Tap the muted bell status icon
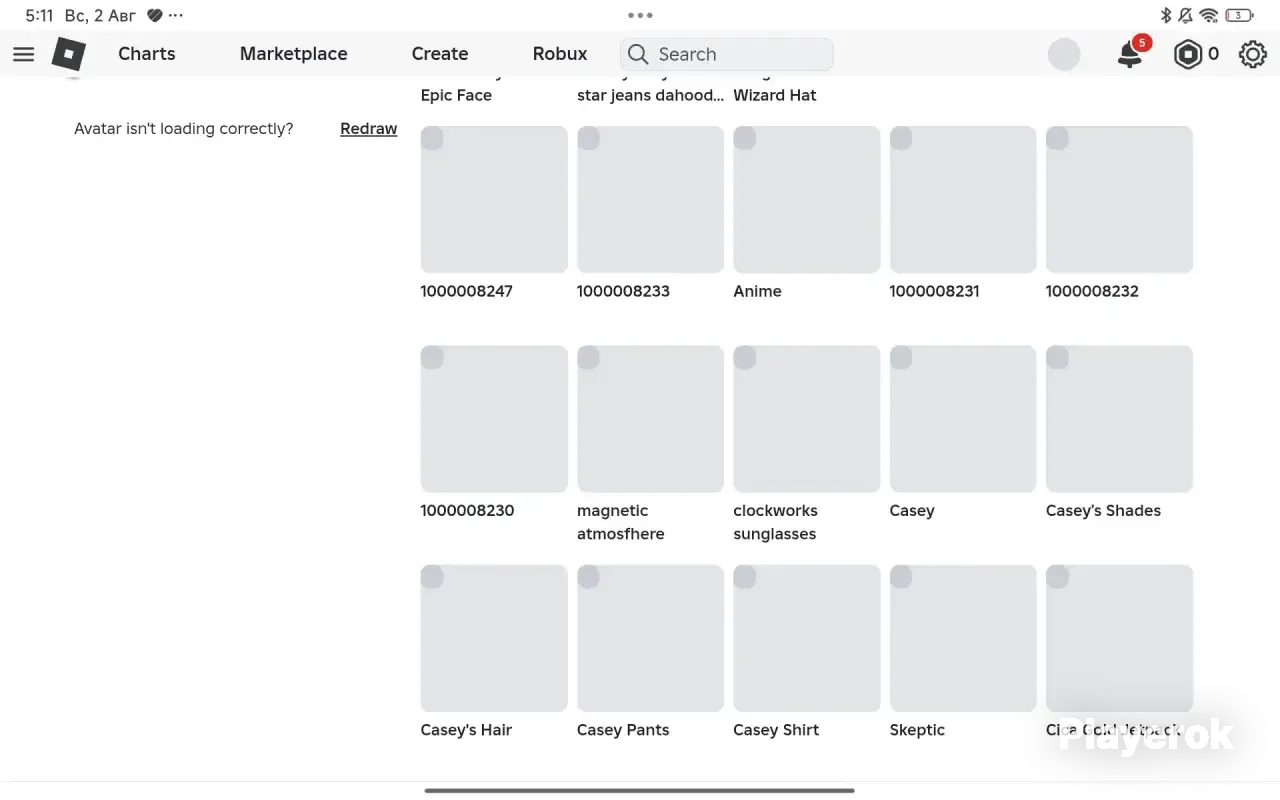The image size is (1280, 800). [1186, 15]
